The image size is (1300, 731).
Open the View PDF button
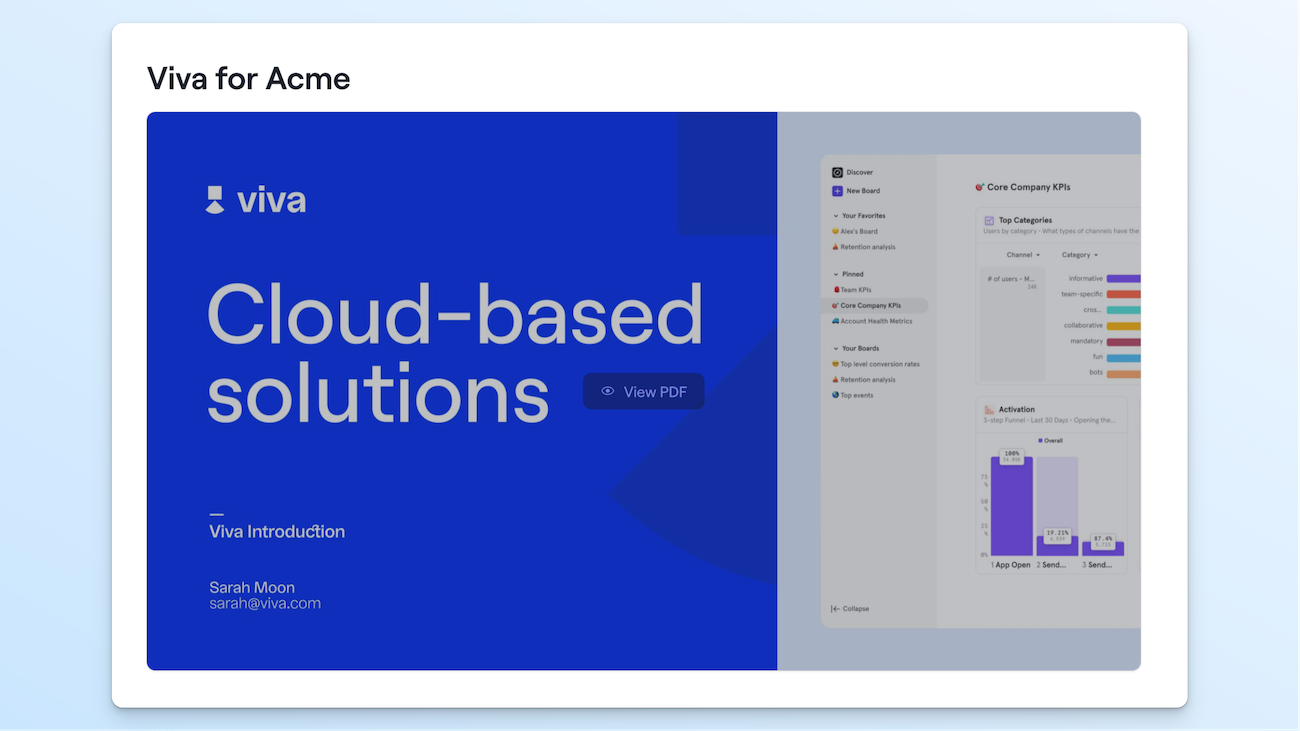point(644,392)
